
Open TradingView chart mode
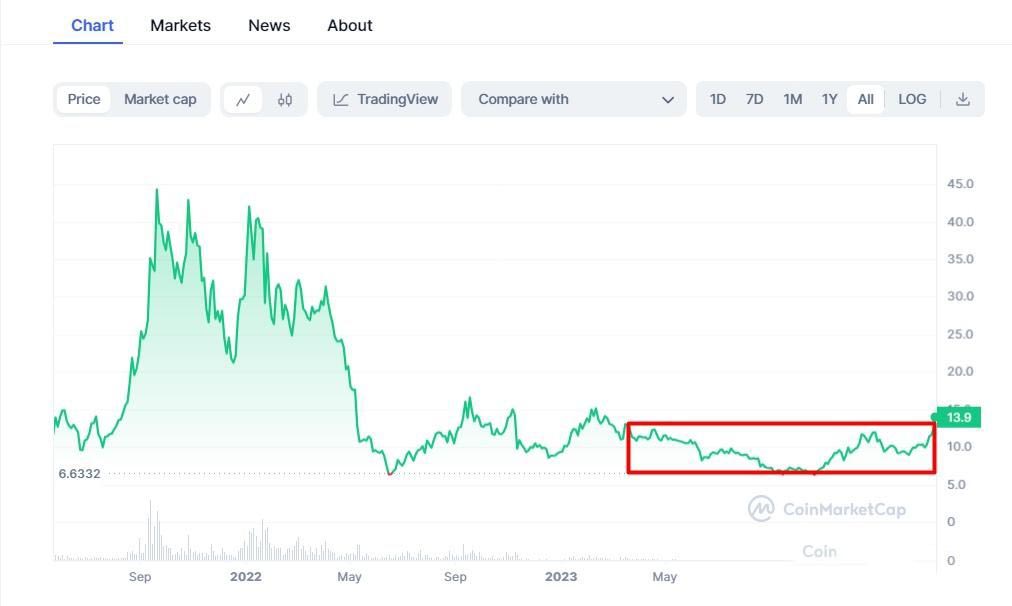(385, 99)
